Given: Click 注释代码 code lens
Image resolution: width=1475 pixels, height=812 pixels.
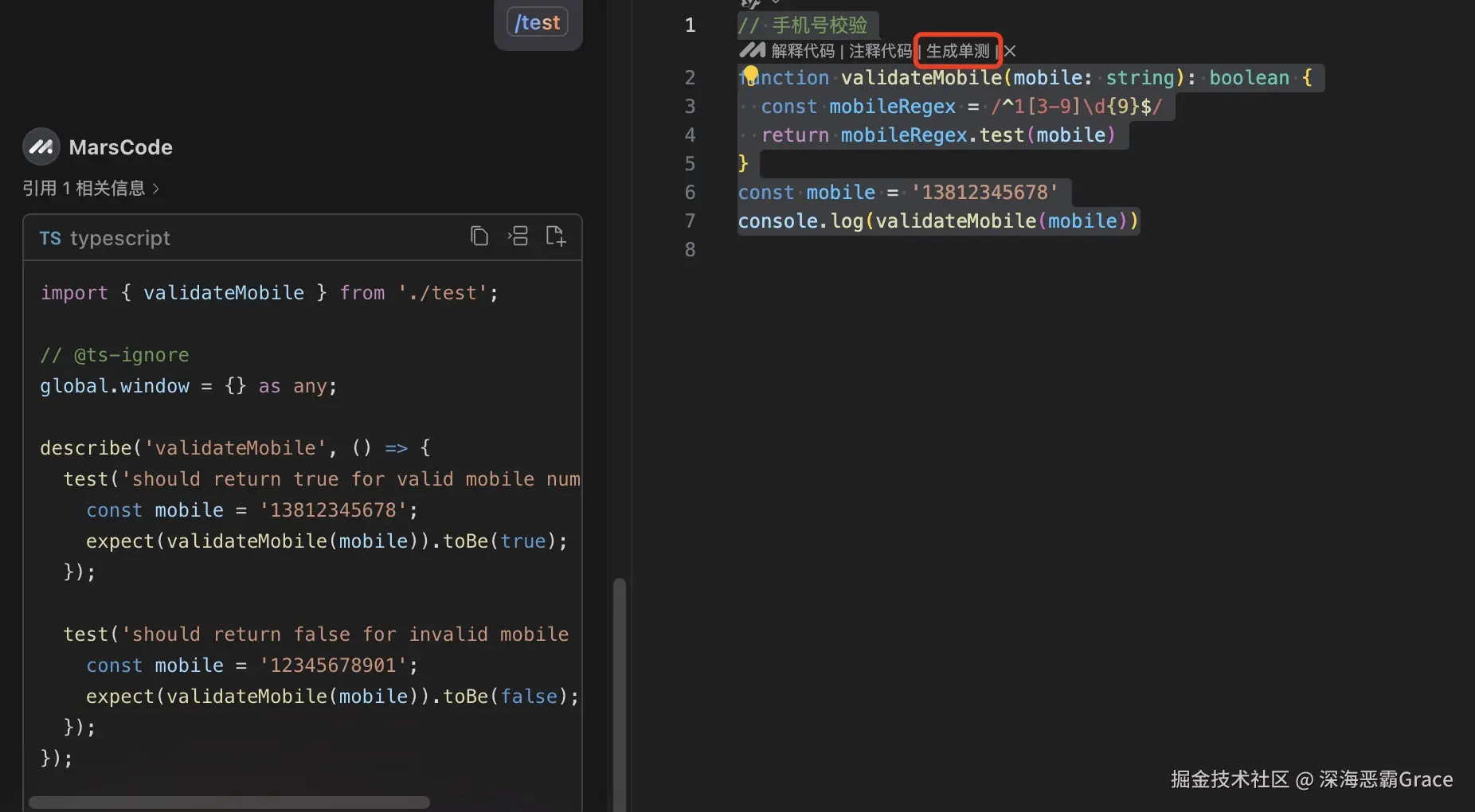Looking at the screenshot, I should tap(880, 51).
